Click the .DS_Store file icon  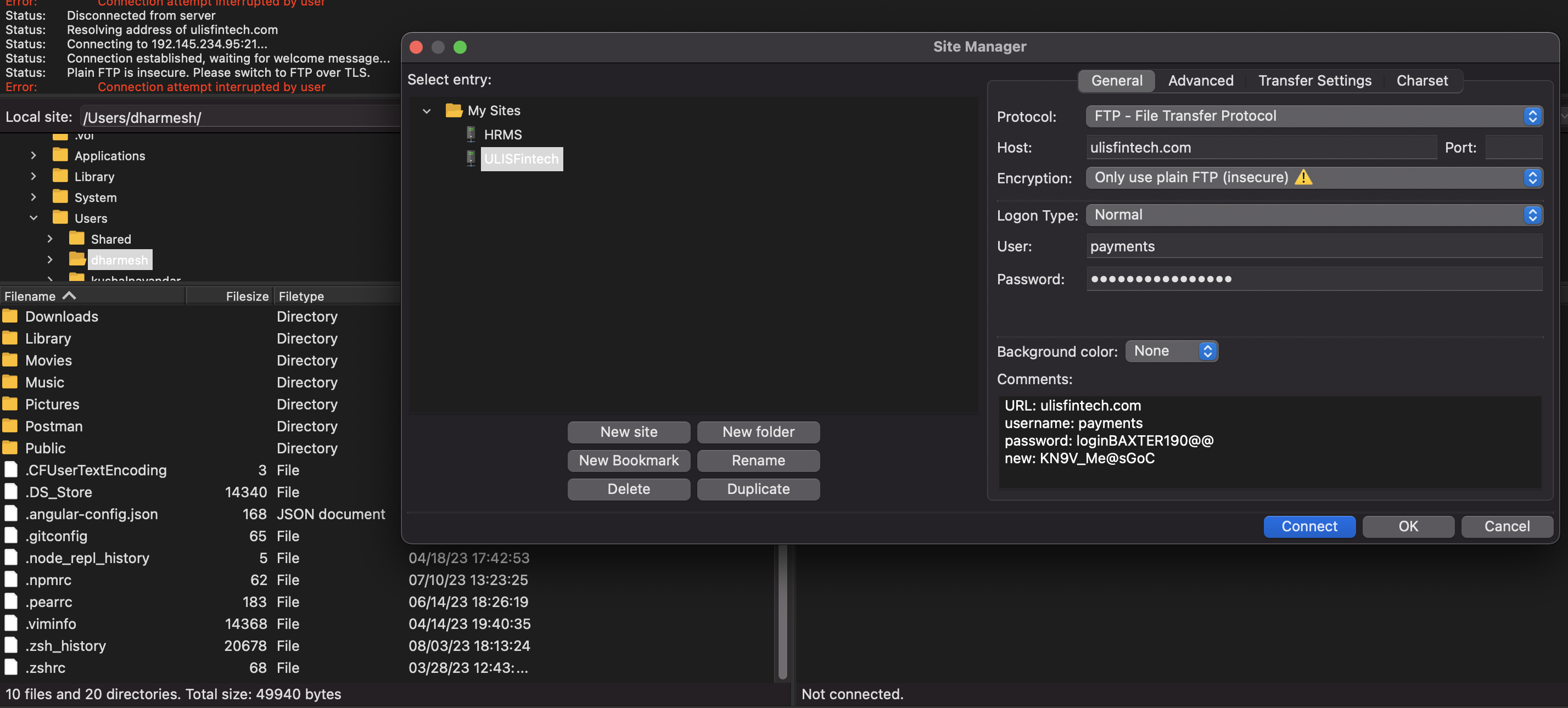click(x=11, y=491)
